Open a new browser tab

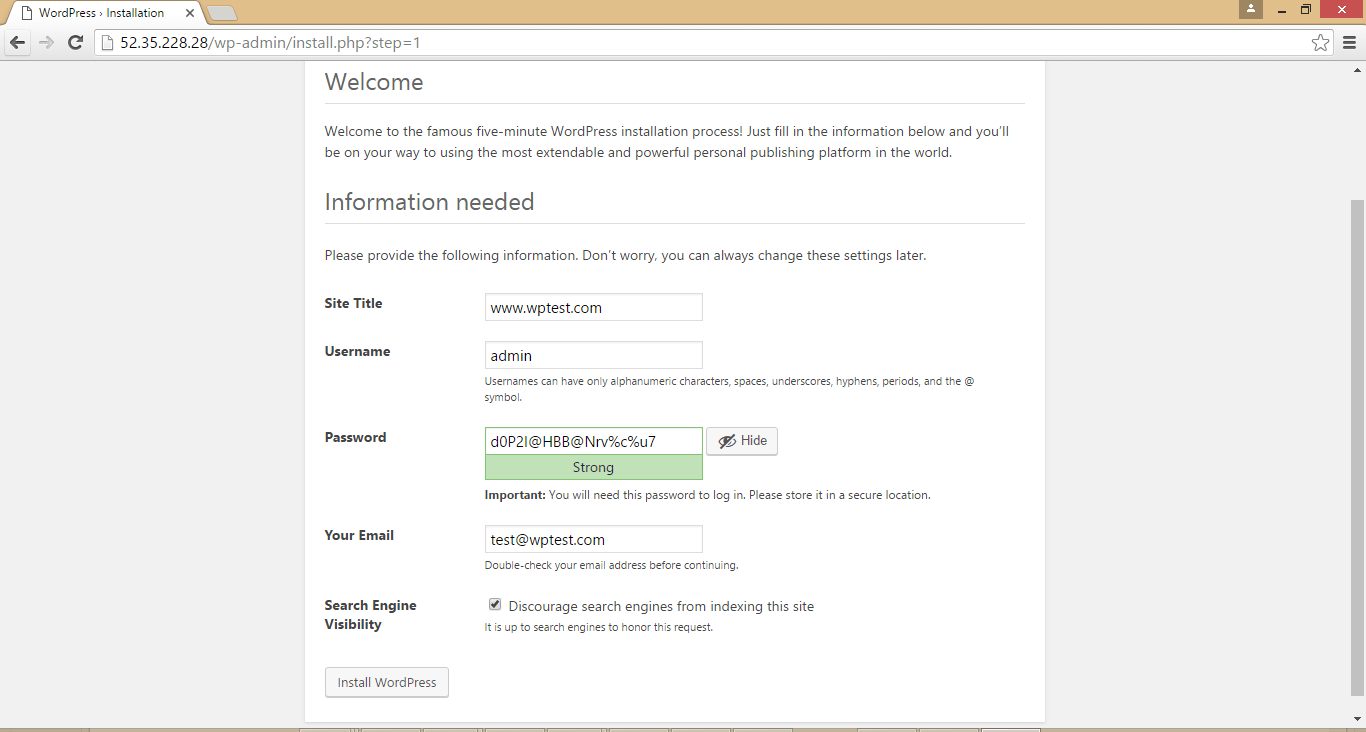click(x=220, y=12)
